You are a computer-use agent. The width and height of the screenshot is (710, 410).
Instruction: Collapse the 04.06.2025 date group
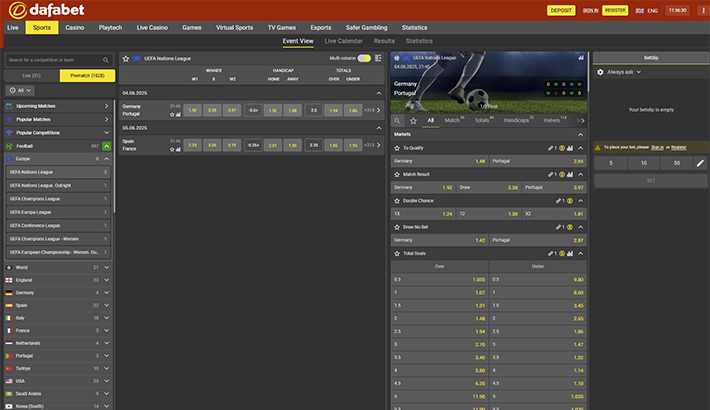(x=379, y=93)
